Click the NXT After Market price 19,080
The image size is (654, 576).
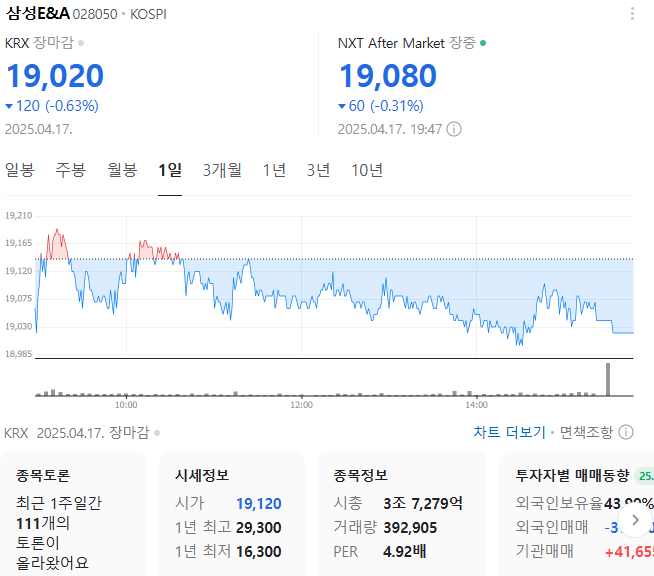point(388,76)
